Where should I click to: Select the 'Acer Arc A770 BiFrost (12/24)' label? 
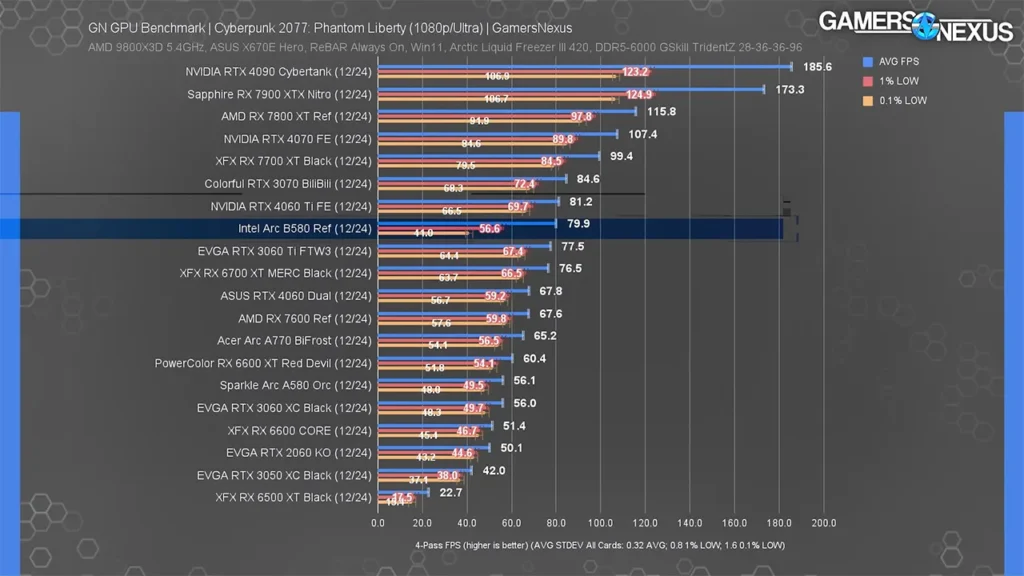(x=294, y=341)
